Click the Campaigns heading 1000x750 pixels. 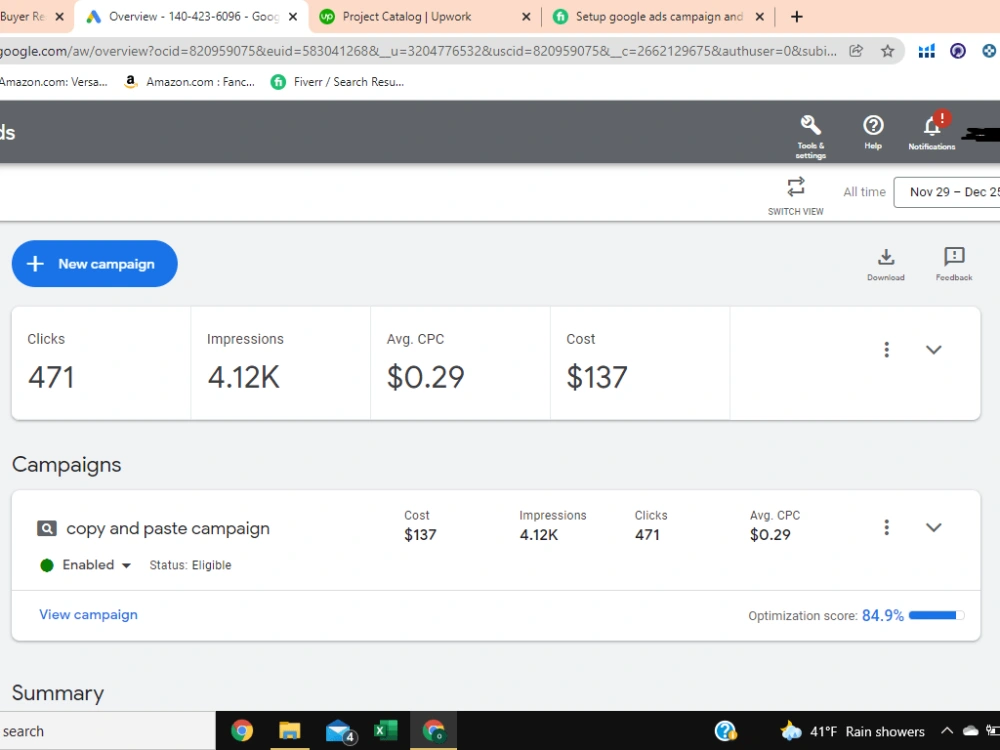coord(66,465)
